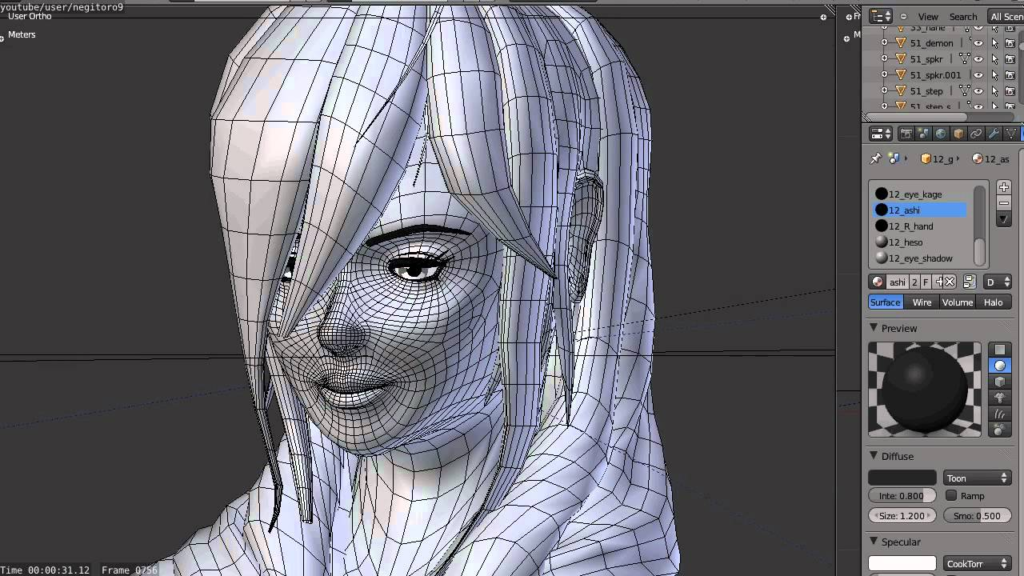
Task: Click the diffuse color swatch
Action: pyautogui.click(x=902, y=478)
